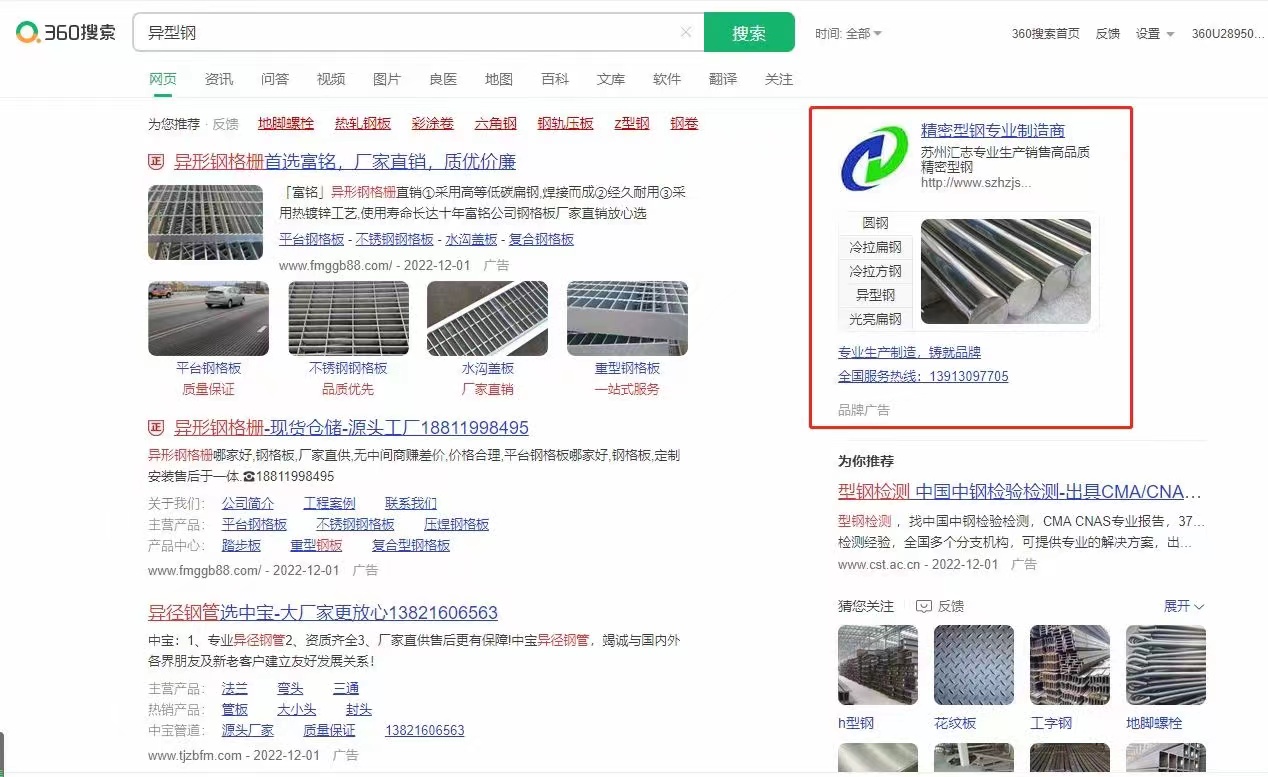Viewport: 1268px width, 777px height.
Task: Click recommended term 钢轨压板
Action: tap(566, 123)
